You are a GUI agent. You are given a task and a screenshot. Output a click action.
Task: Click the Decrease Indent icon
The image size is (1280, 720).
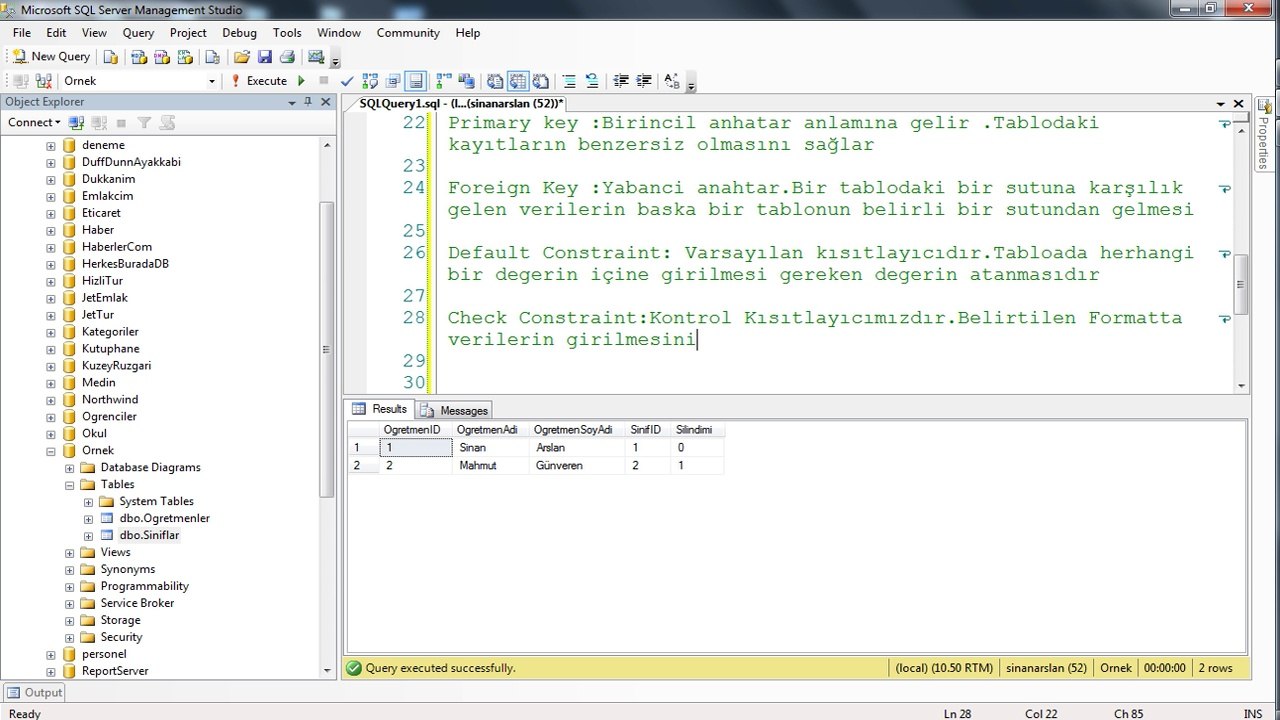point(621,81)
